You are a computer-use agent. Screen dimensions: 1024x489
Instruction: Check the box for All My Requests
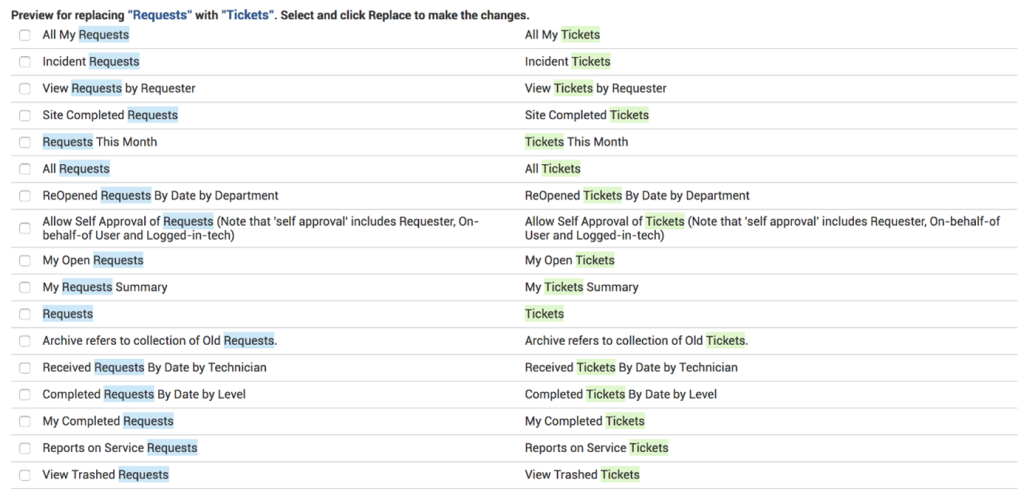point(25,35)
